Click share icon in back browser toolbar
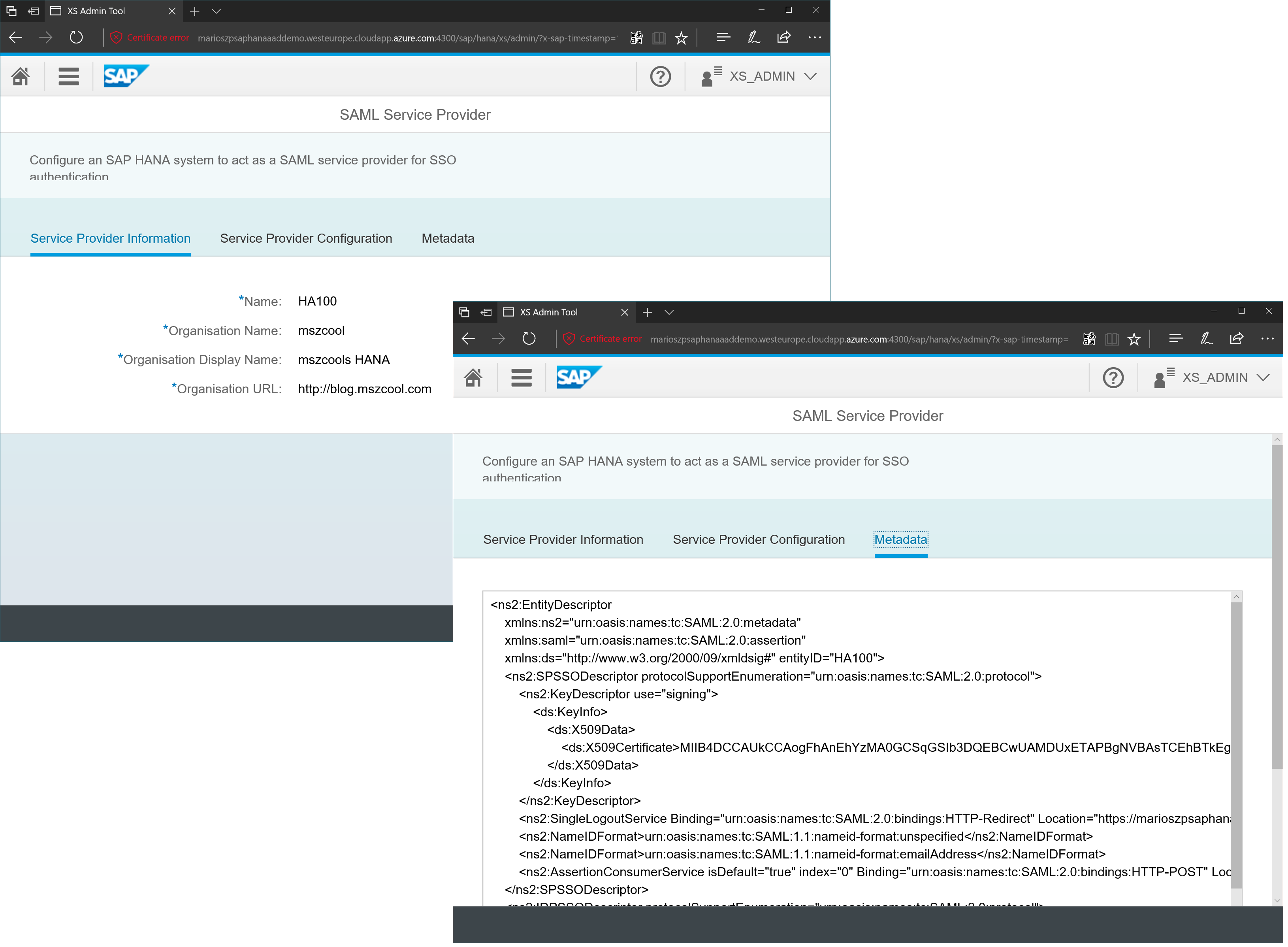Image resolution: width=1288 pixels, height=947 pixels. coord(783,38)
